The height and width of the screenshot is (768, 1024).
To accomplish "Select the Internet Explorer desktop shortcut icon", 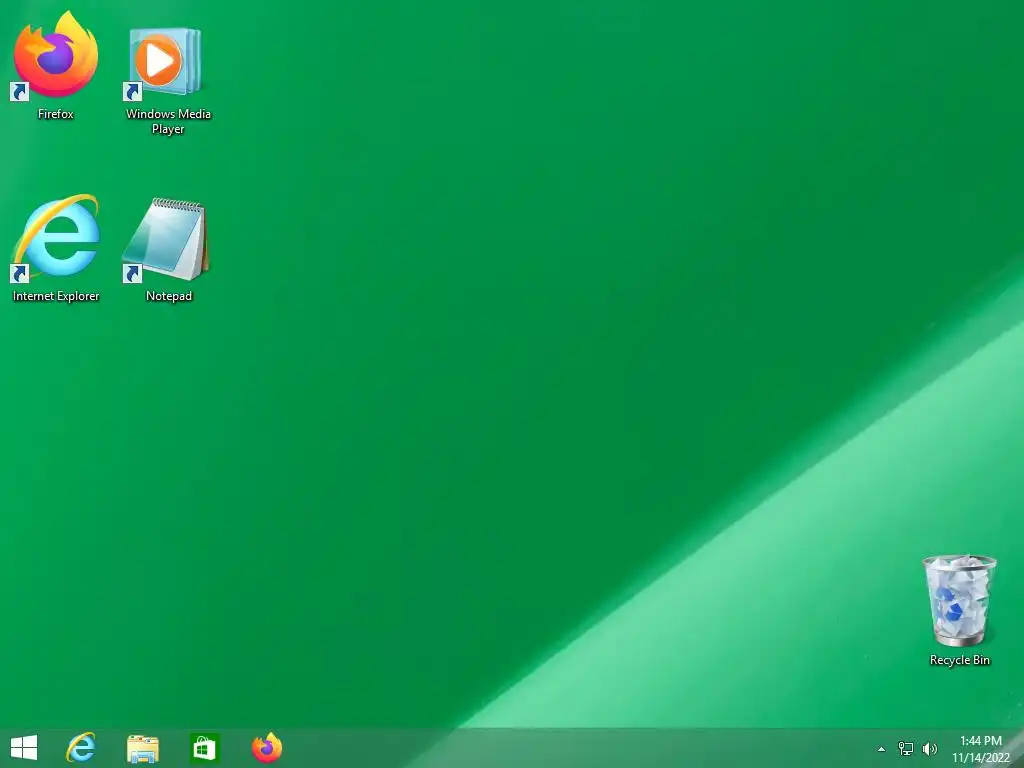I will [56, 237].
